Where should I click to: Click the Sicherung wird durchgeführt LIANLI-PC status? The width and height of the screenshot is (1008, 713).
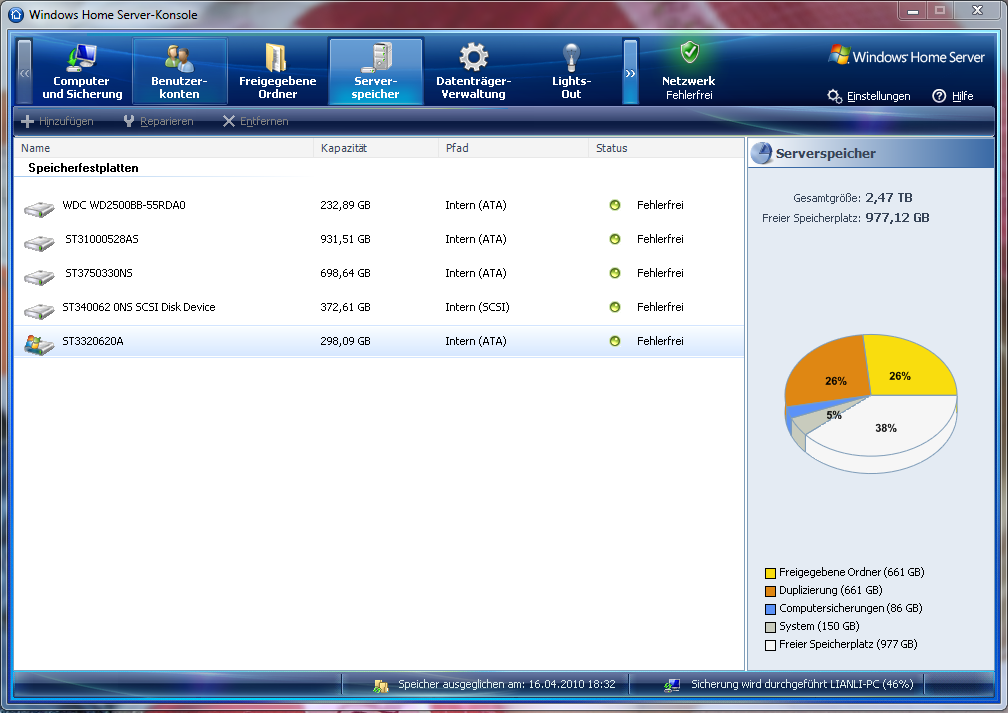(802, 684)
